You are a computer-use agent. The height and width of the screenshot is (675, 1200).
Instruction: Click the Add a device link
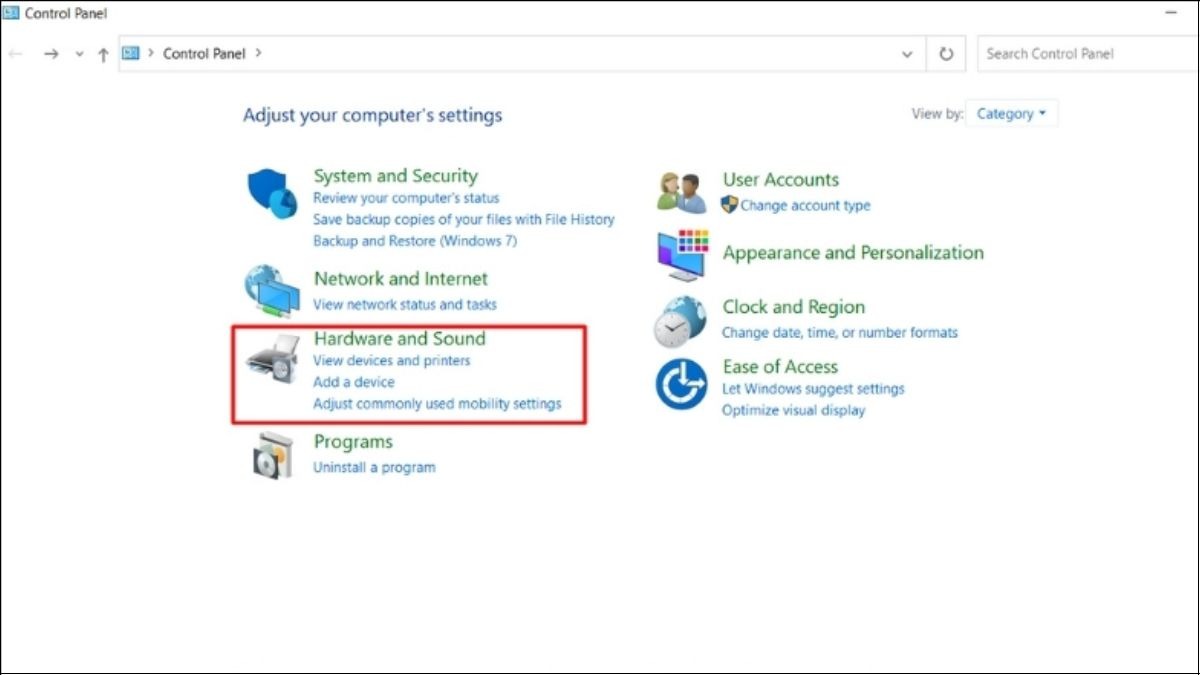354,382
